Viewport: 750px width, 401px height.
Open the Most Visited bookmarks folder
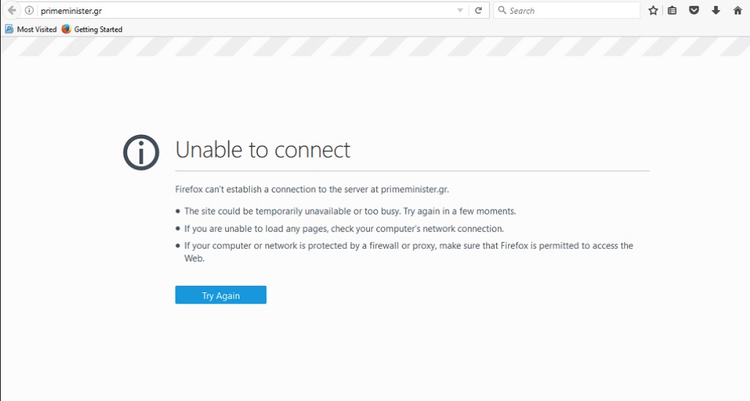tap(31, 29)
